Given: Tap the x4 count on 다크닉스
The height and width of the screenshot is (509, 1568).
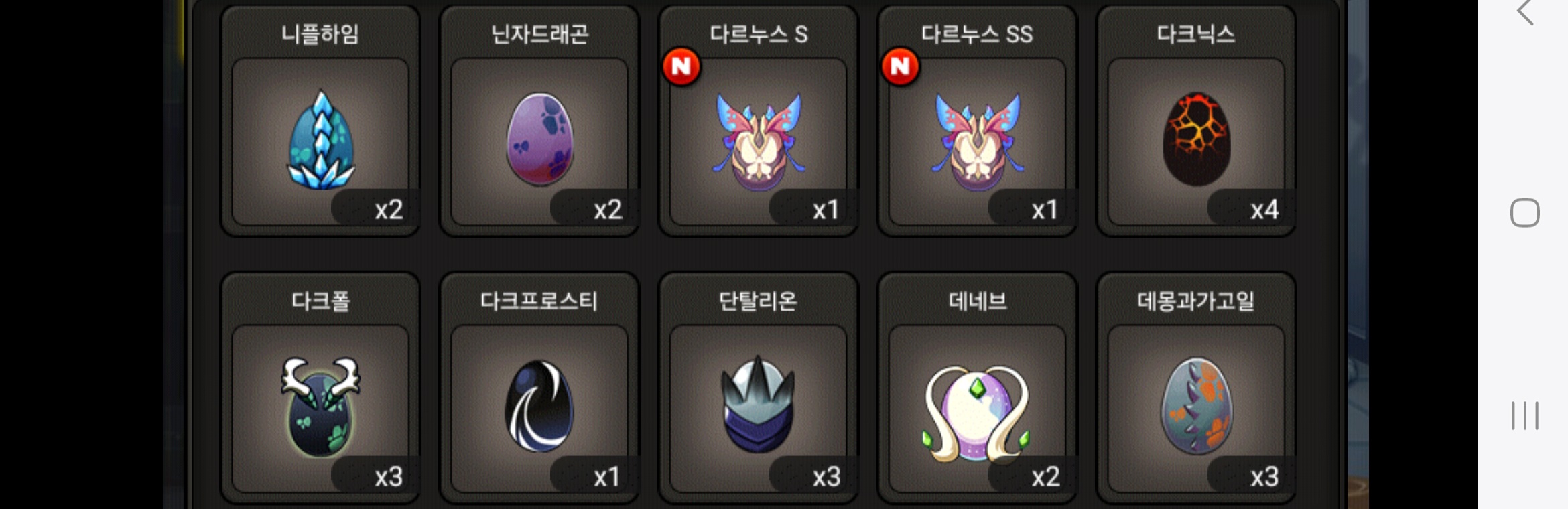Looking at the screenshot, I should click(x=1264, y=210).
